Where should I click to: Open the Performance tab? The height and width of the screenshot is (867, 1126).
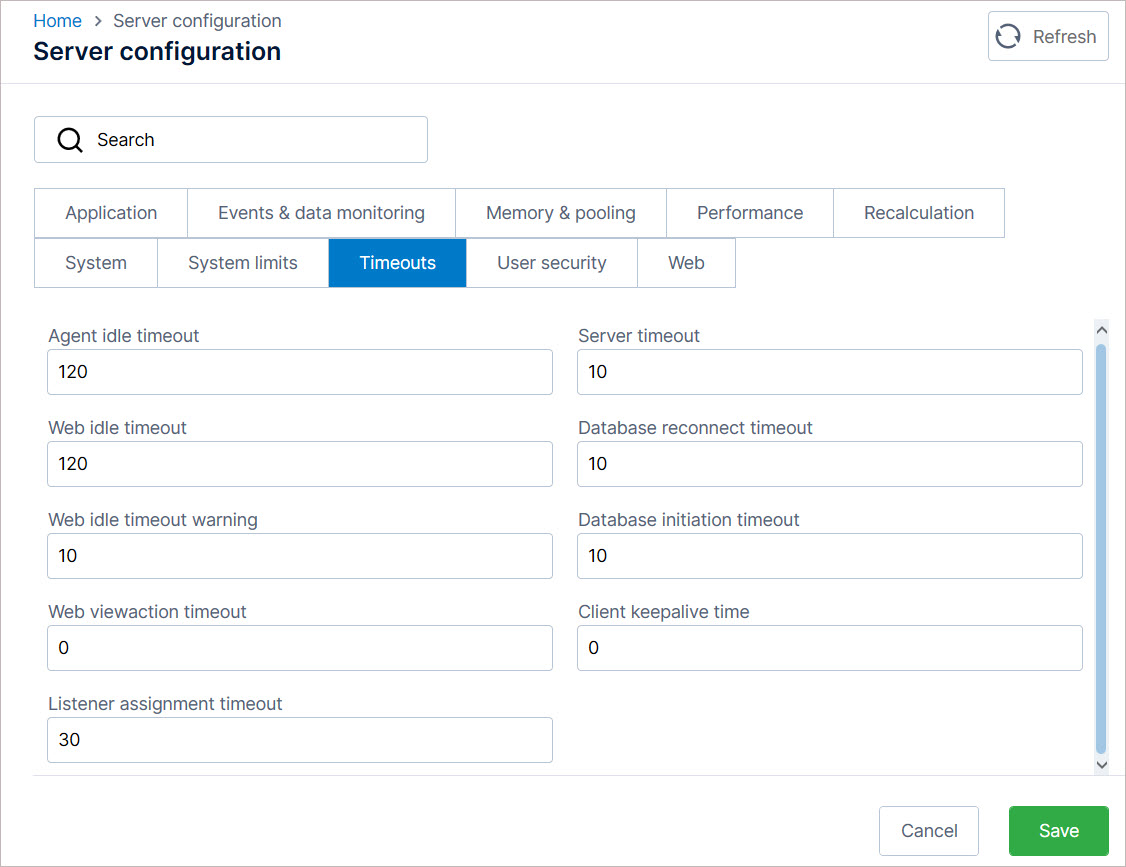coord(749,213)
